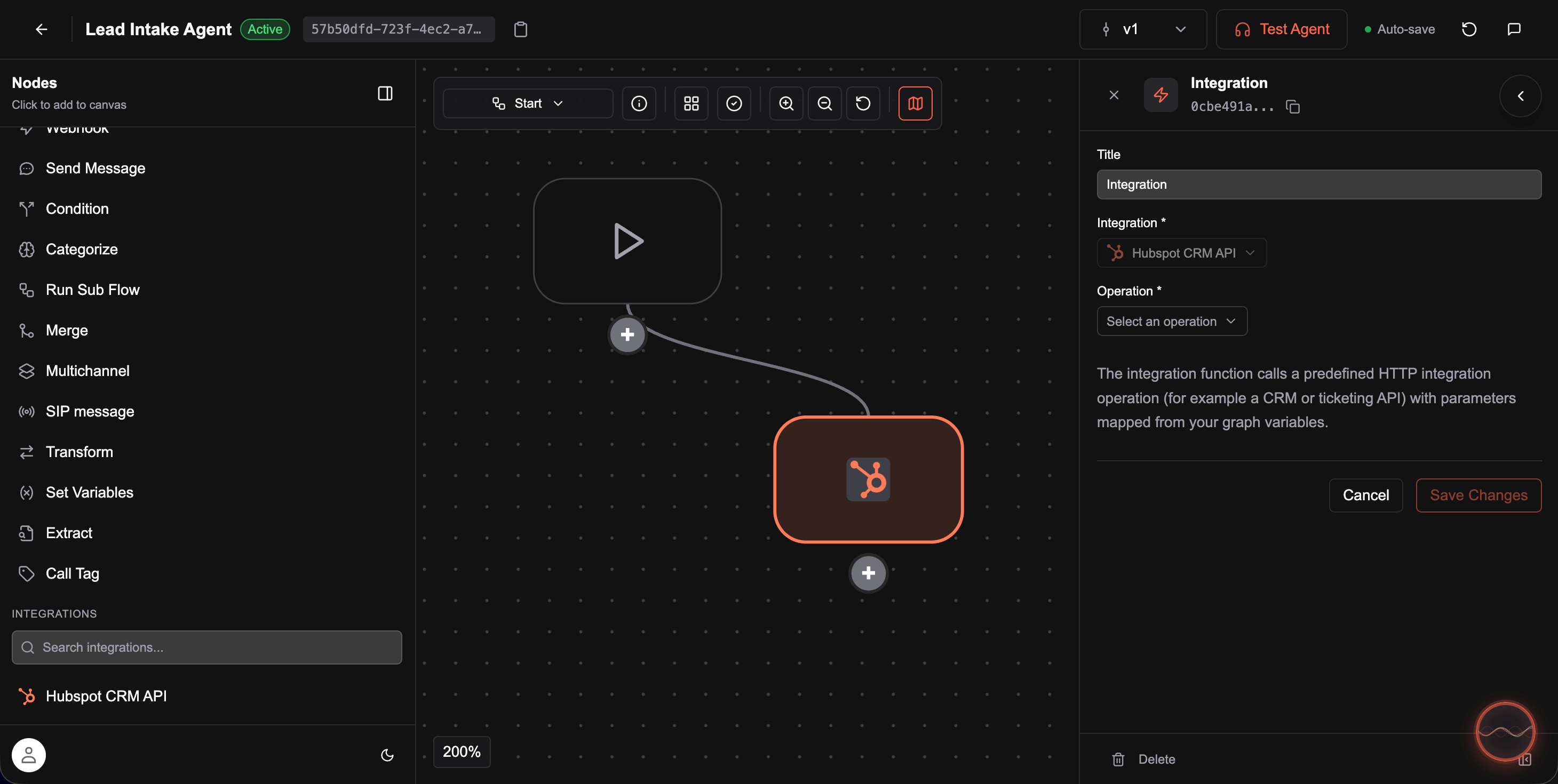1558x784 pixels.
Task: Click the agent ID 57b50dfd text
Action: [x=396, y=29]
